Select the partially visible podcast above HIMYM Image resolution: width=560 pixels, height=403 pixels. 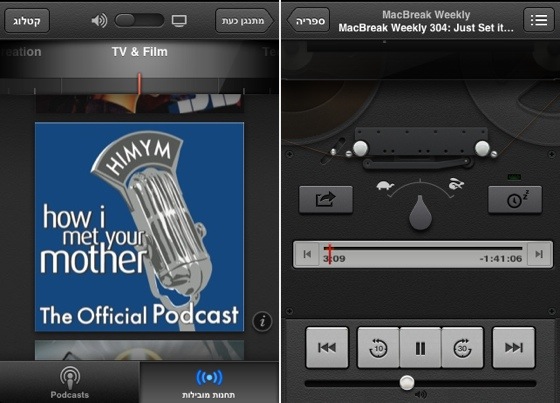point(139,103)
